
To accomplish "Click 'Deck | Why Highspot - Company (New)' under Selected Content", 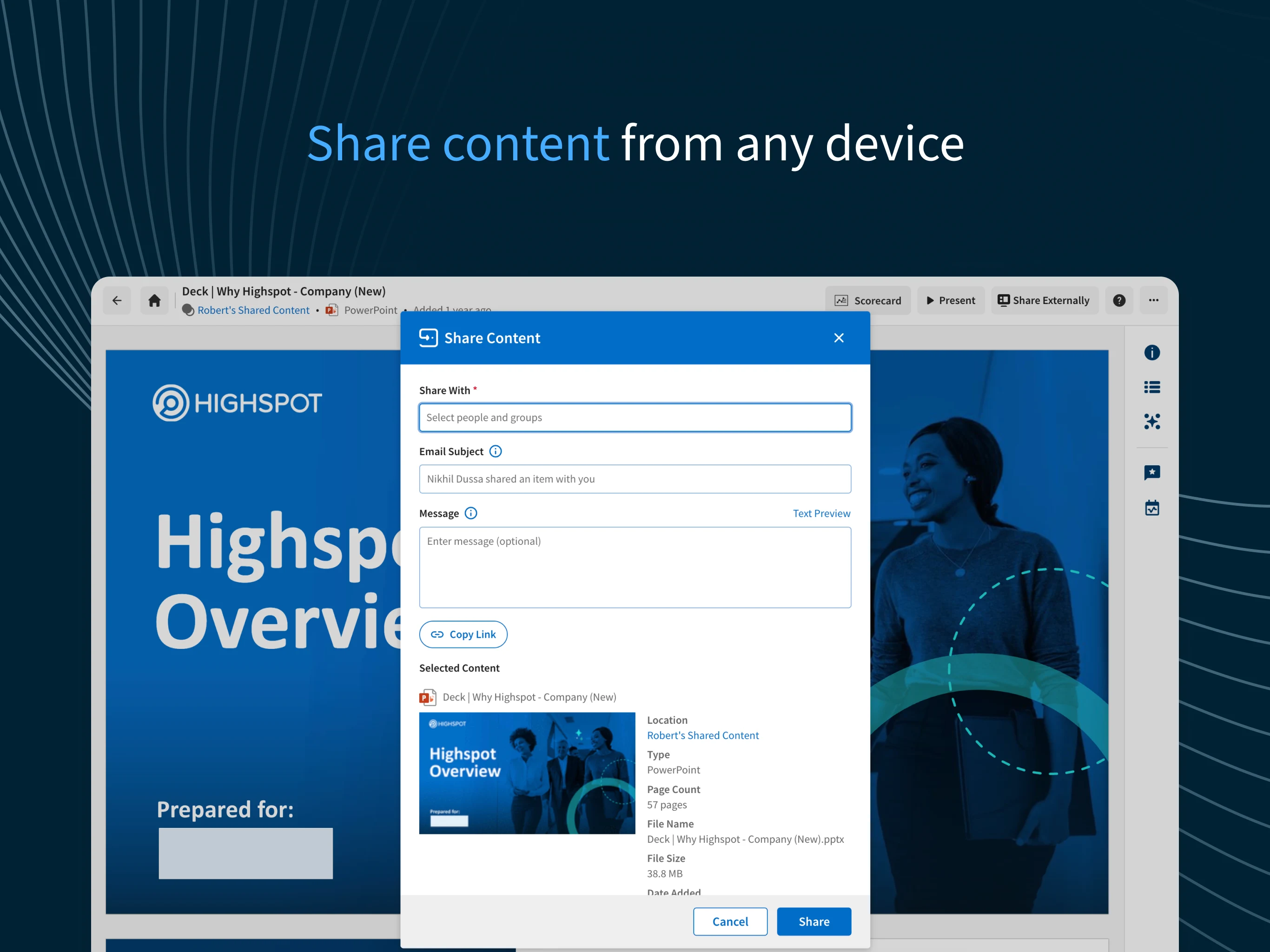I will click(529, 697).
